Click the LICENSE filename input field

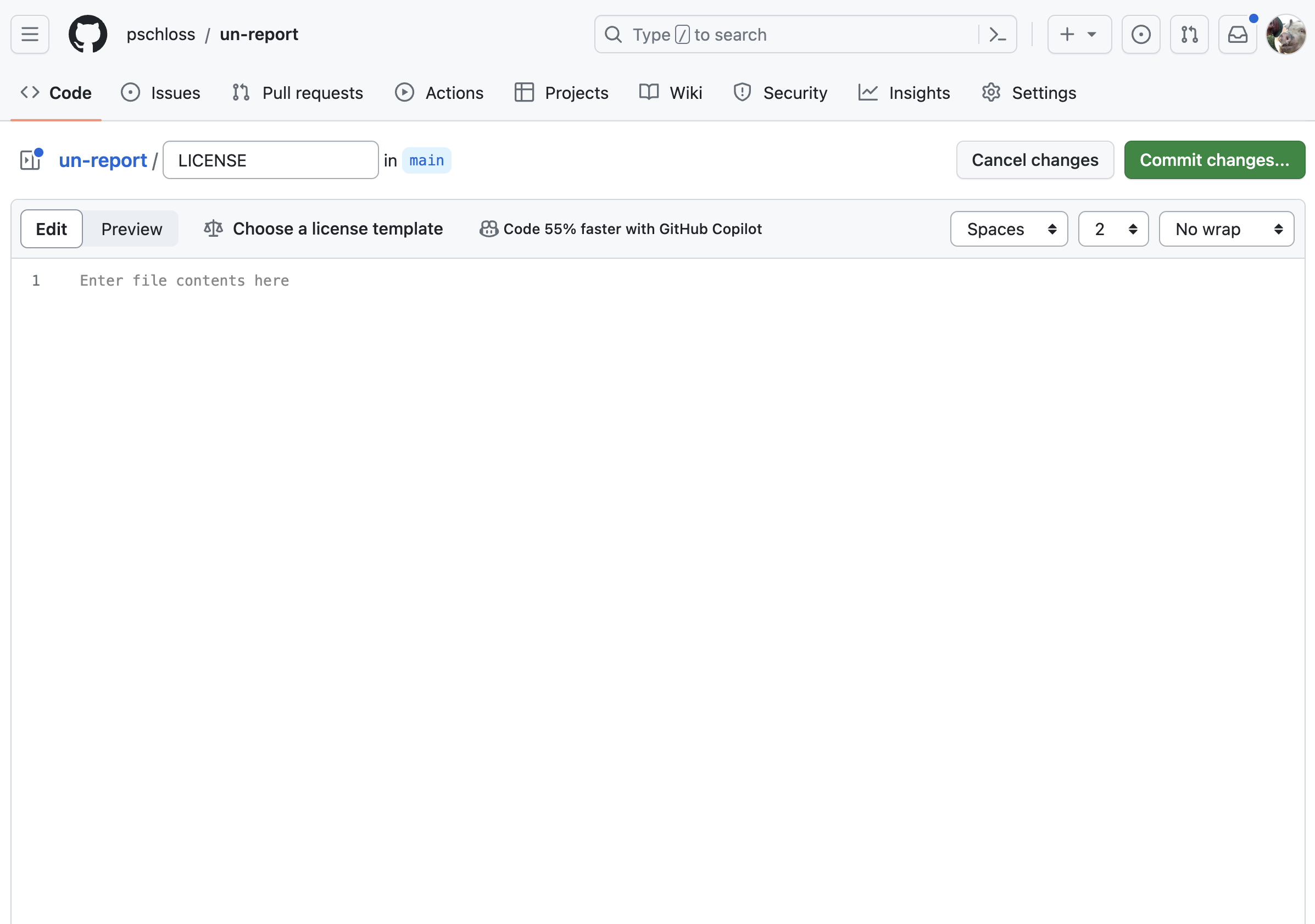click(x=270, y=160)
